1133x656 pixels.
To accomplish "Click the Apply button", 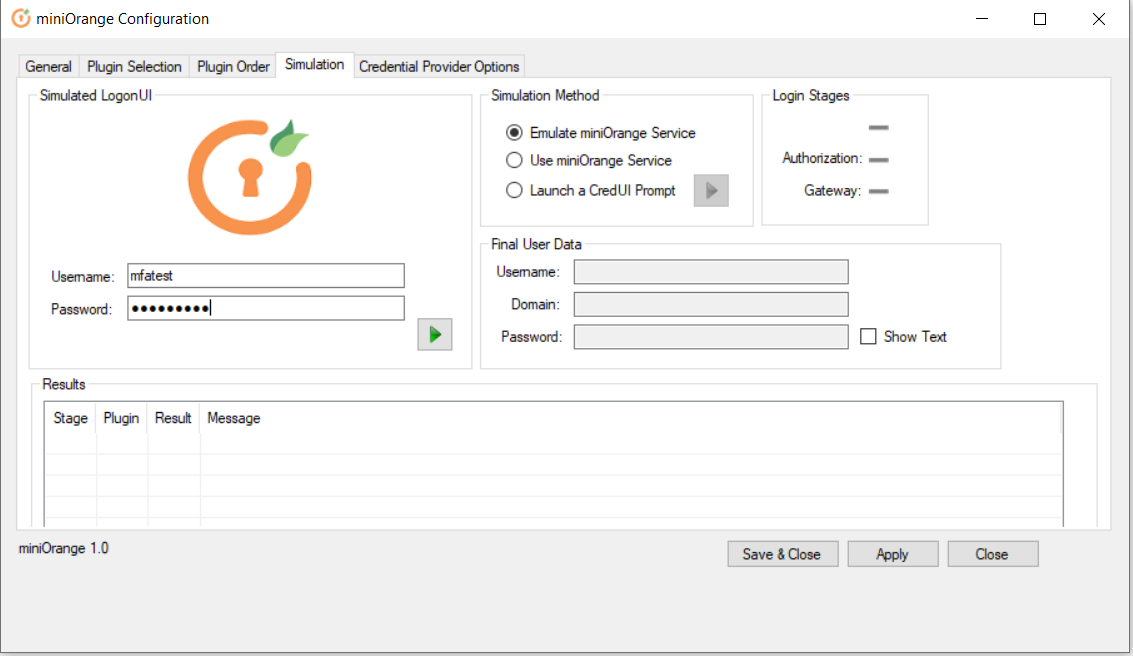I will (892, 554).
